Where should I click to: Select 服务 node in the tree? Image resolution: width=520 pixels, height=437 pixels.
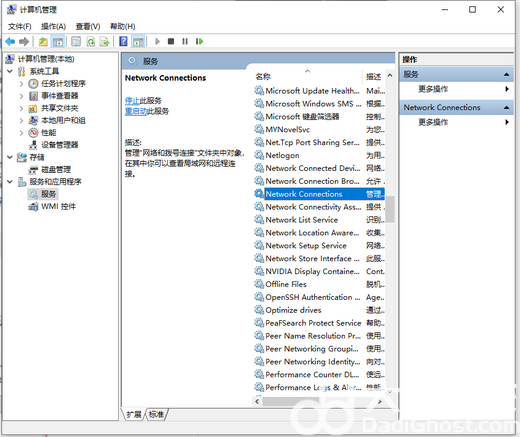[x=48, y=194]
